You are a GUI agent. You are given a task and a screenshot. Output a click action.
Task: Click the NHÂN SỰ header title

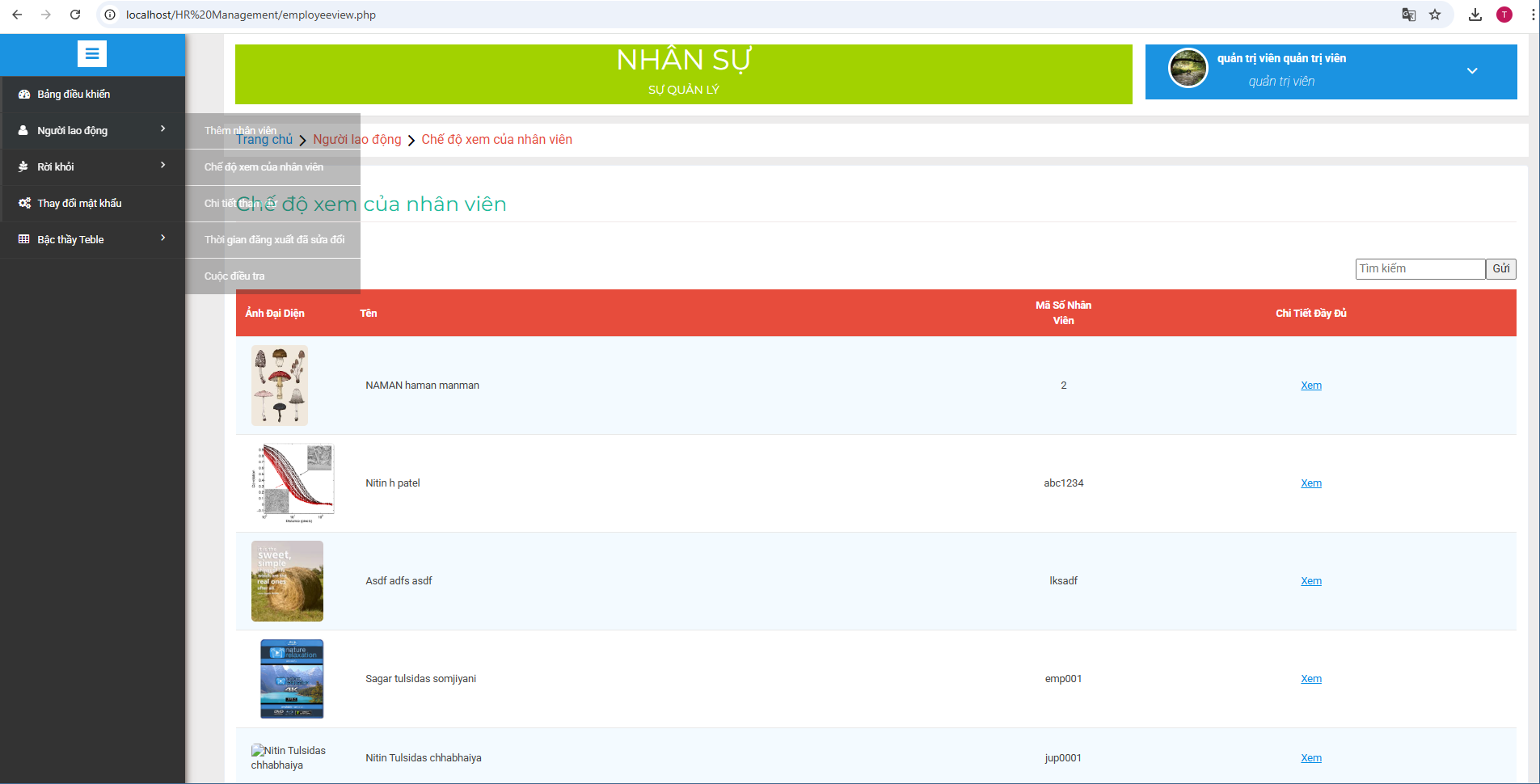click(684, 60)
